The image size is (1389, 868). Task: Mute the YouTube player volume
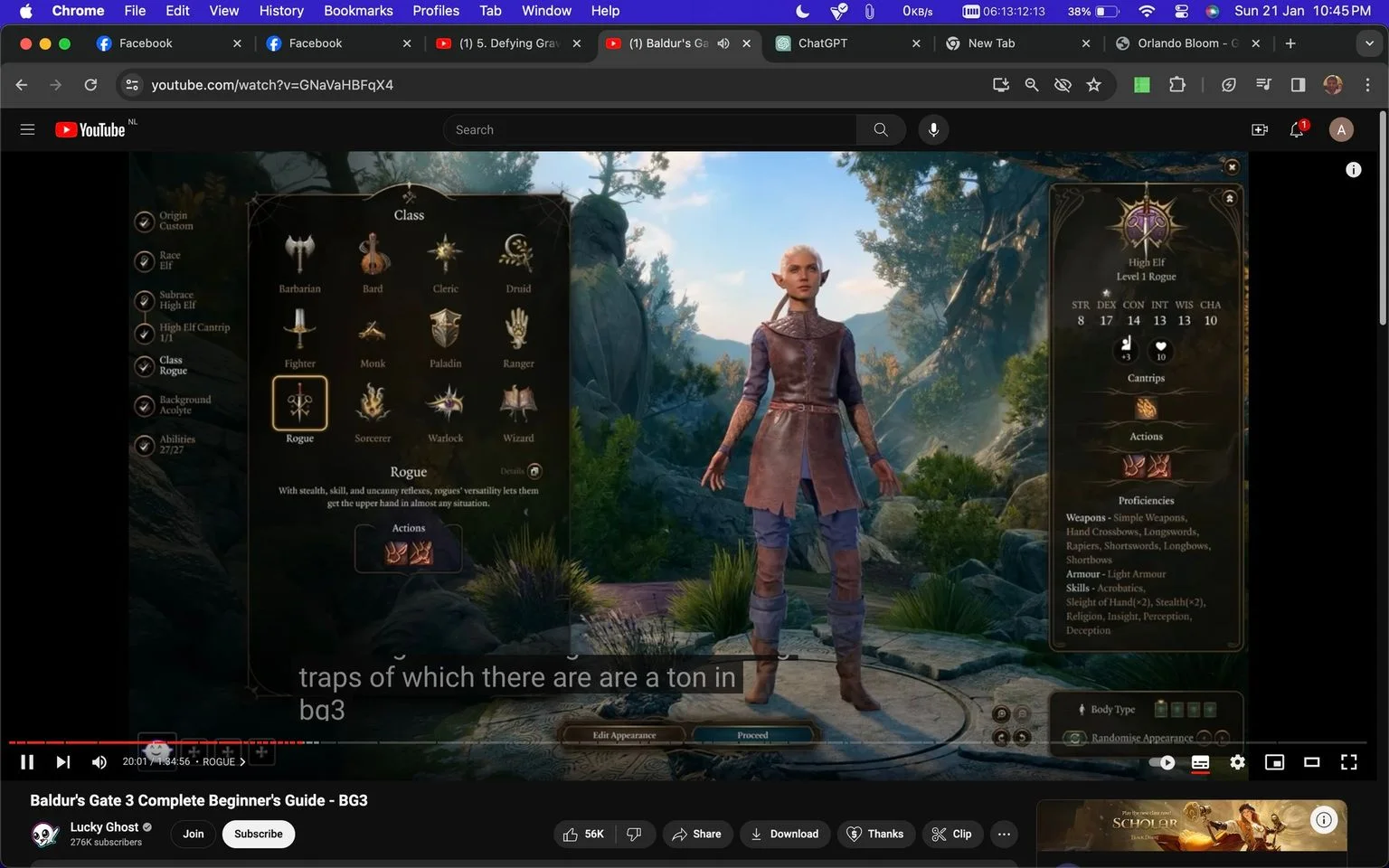[99, 762]
